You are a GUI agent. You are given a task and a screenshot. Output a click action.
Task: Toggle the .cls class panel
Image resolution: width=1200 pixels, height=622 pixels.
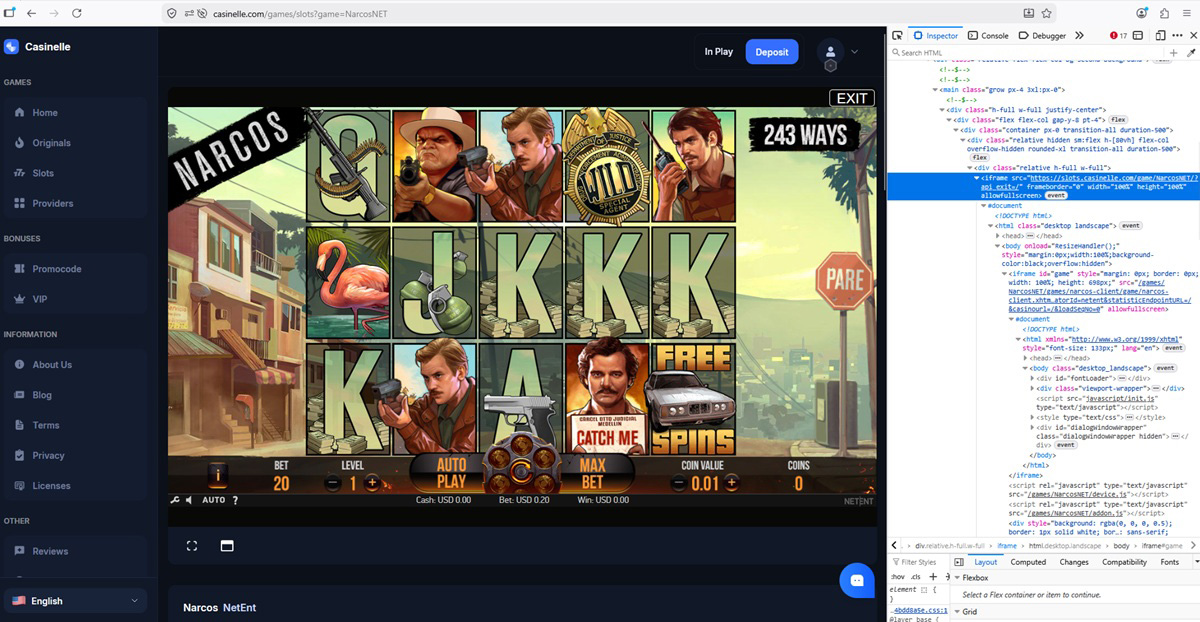click(x=915, y=577)
